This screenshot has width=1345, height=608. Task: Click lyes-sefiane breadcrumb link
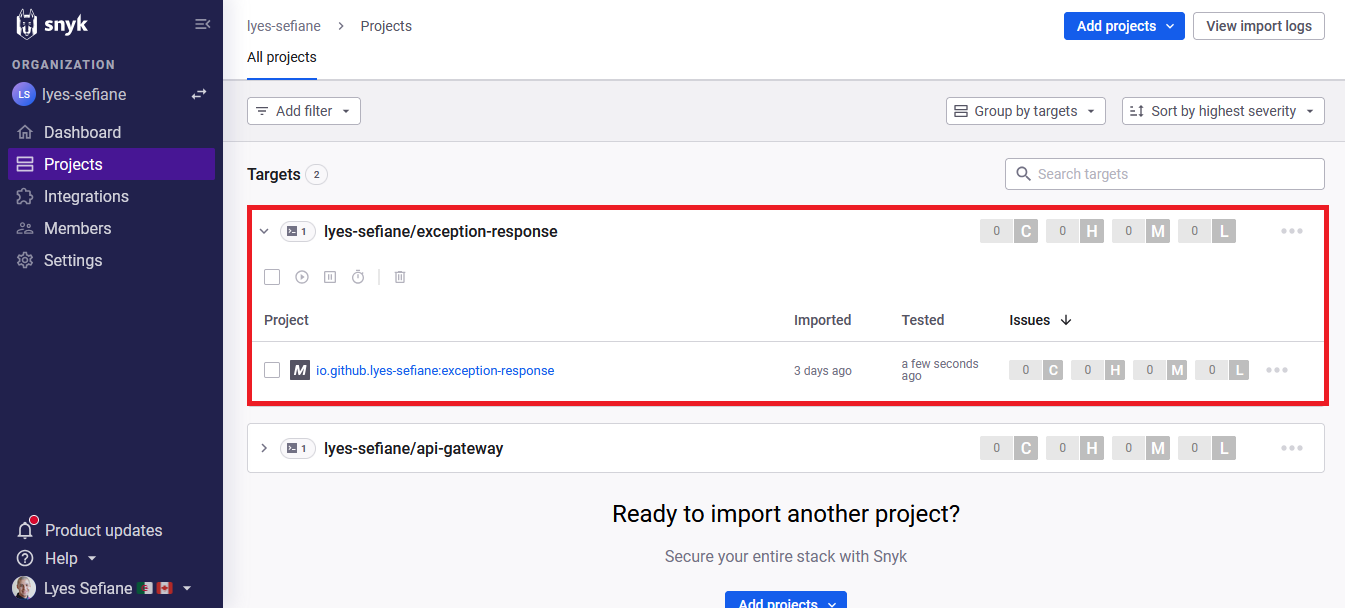[285, 26]
